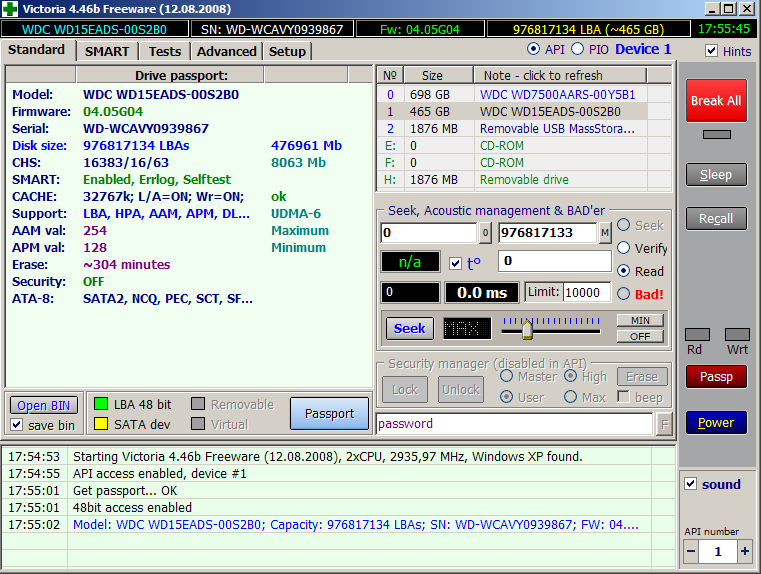Click the Break All button

tap(716, 100)
